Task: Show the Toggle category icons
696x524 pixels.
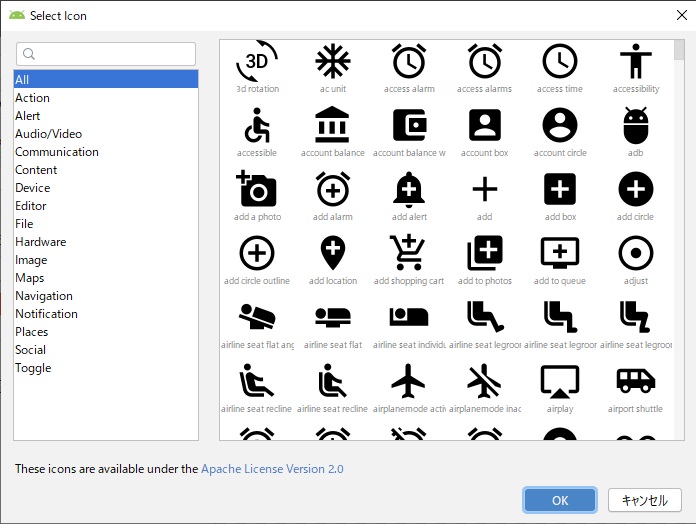Action: 106,368
